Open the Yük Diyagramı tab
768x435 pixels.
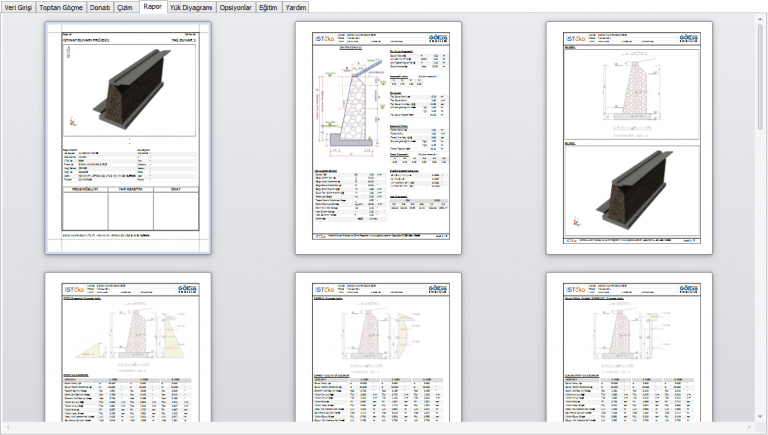tap(191, 7)
